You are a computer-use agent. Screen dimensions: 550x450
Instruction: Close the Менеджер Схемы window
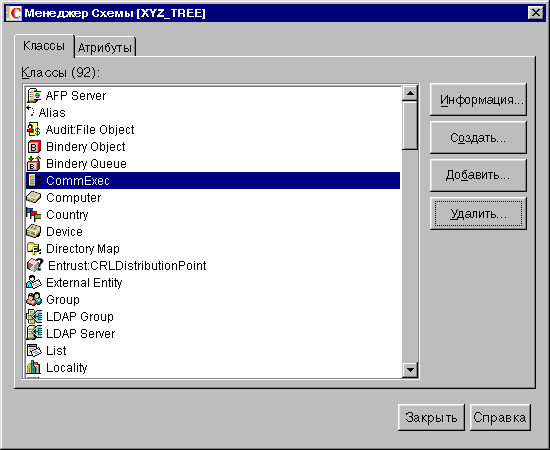[x=536, y=13]
